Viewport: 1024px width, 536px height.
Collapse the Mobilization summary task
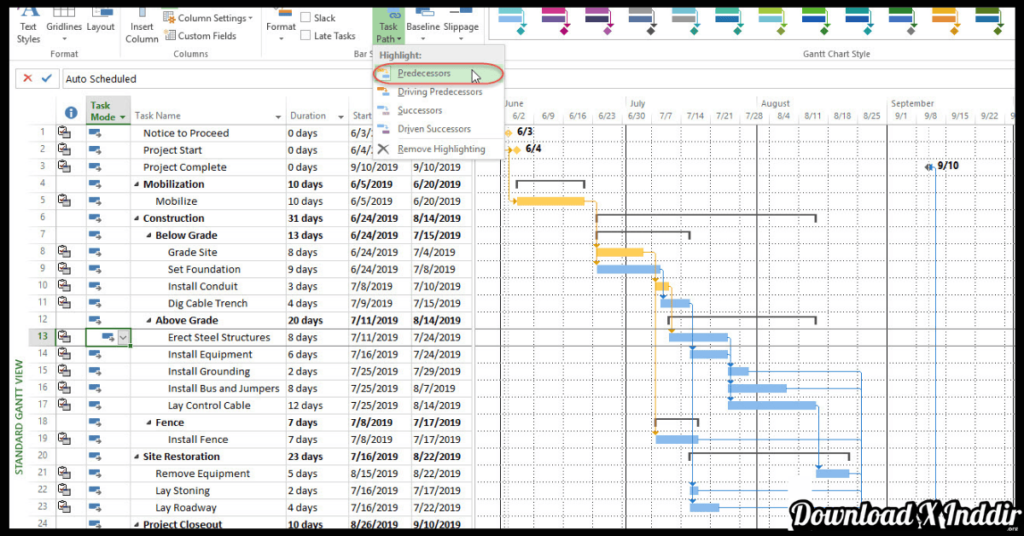tap(137, 185)
